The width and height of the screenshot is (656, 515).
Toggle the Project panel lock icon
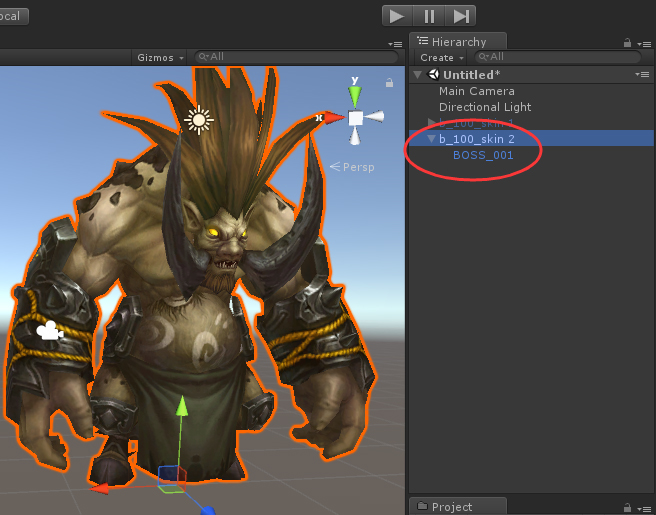pos(627,508)
